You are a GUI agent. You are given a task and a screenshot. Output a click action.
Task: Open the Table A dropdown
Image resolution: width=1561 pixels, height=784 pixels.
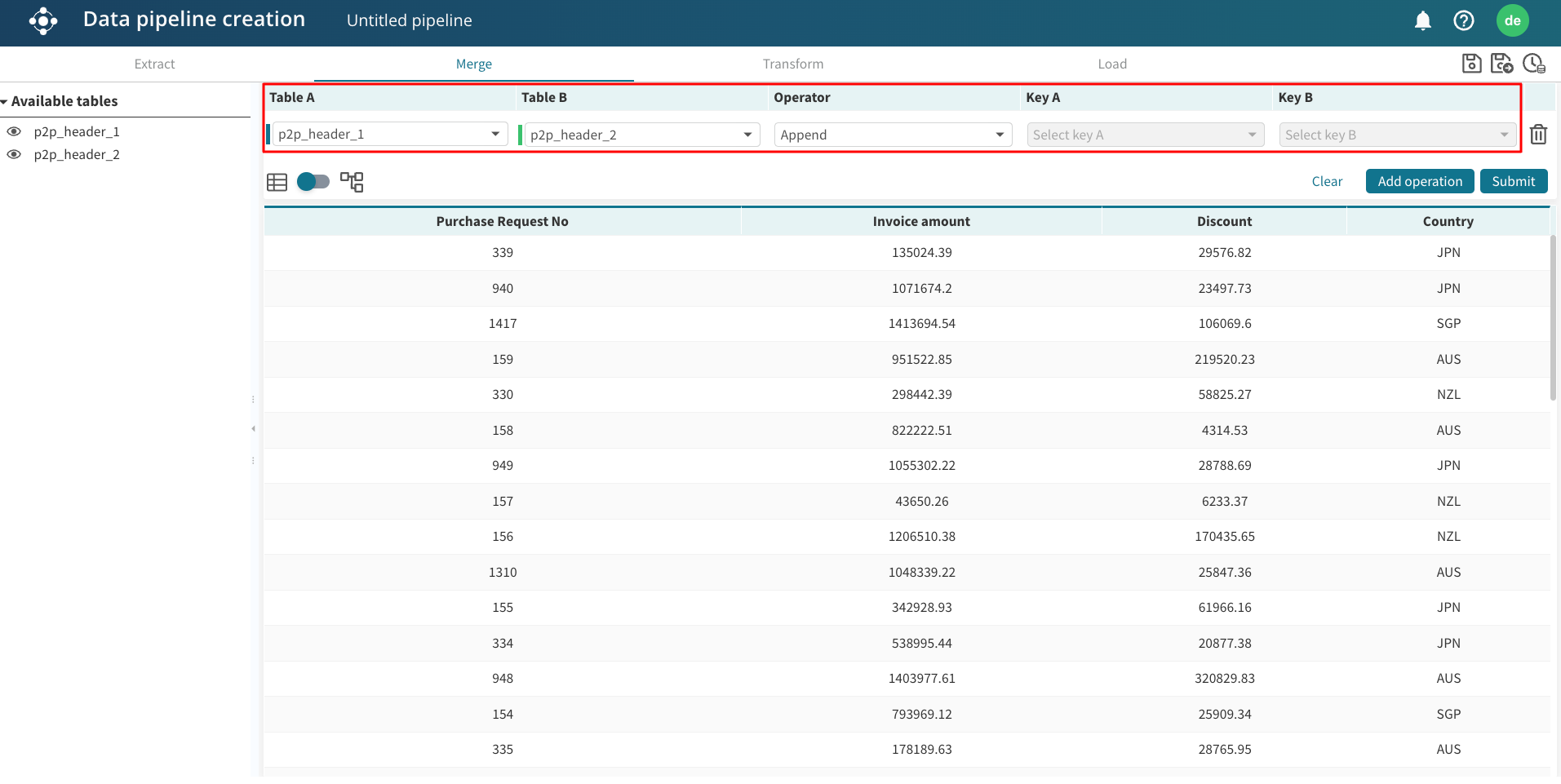click(x=389, y=135)
